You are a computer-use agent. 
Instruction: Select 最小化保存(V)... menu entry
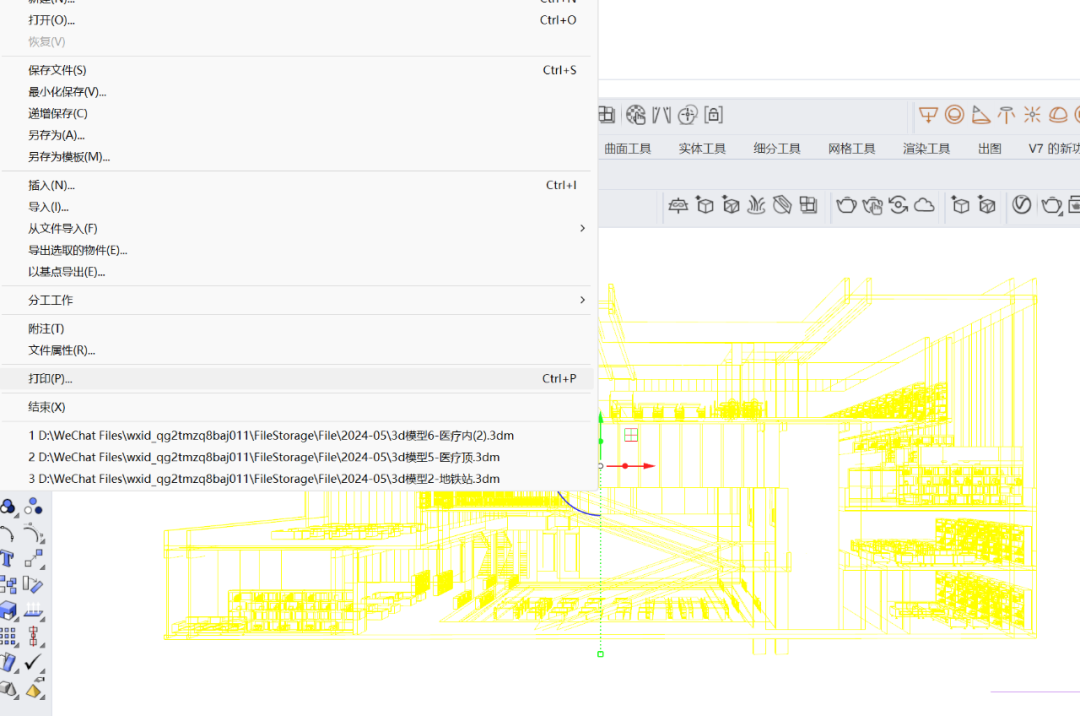298,92
